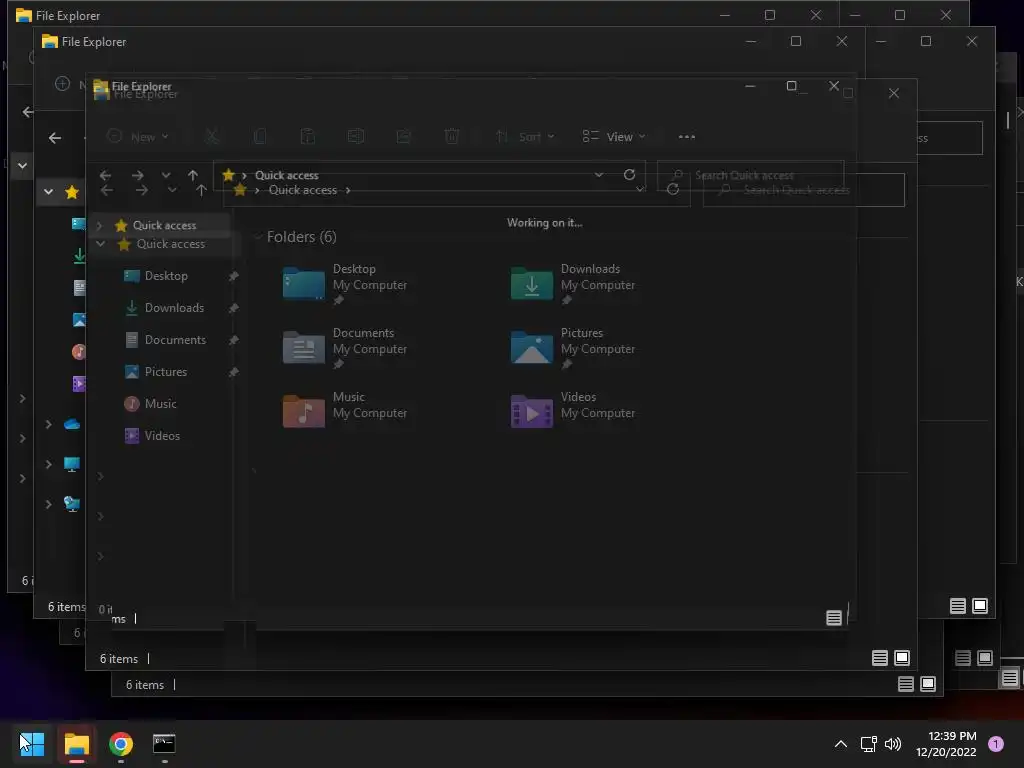Click the volume speaker icon in the tray
The image size is (1024, 768).
[x=893, y=744]
